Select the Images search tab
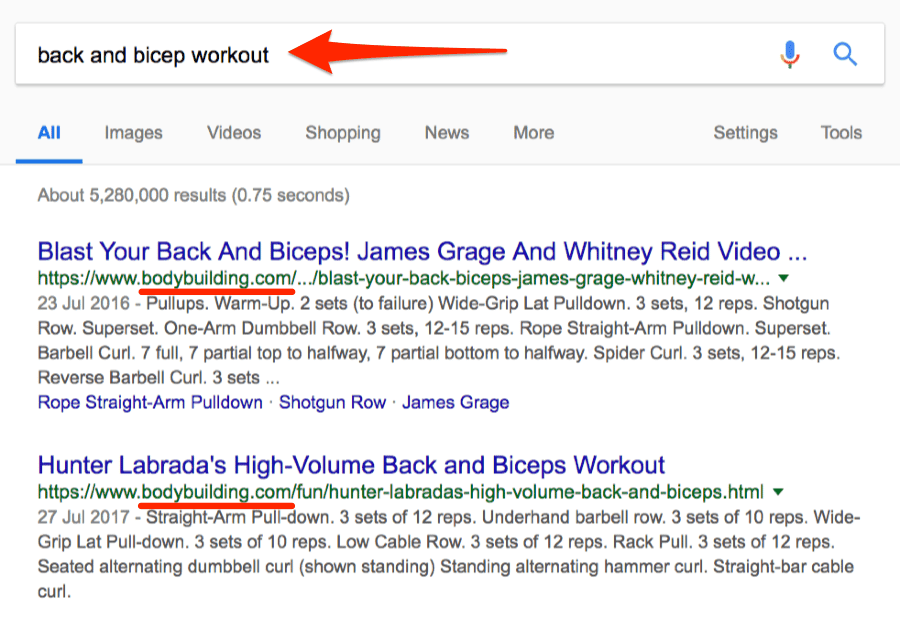 tap(133, 132)
